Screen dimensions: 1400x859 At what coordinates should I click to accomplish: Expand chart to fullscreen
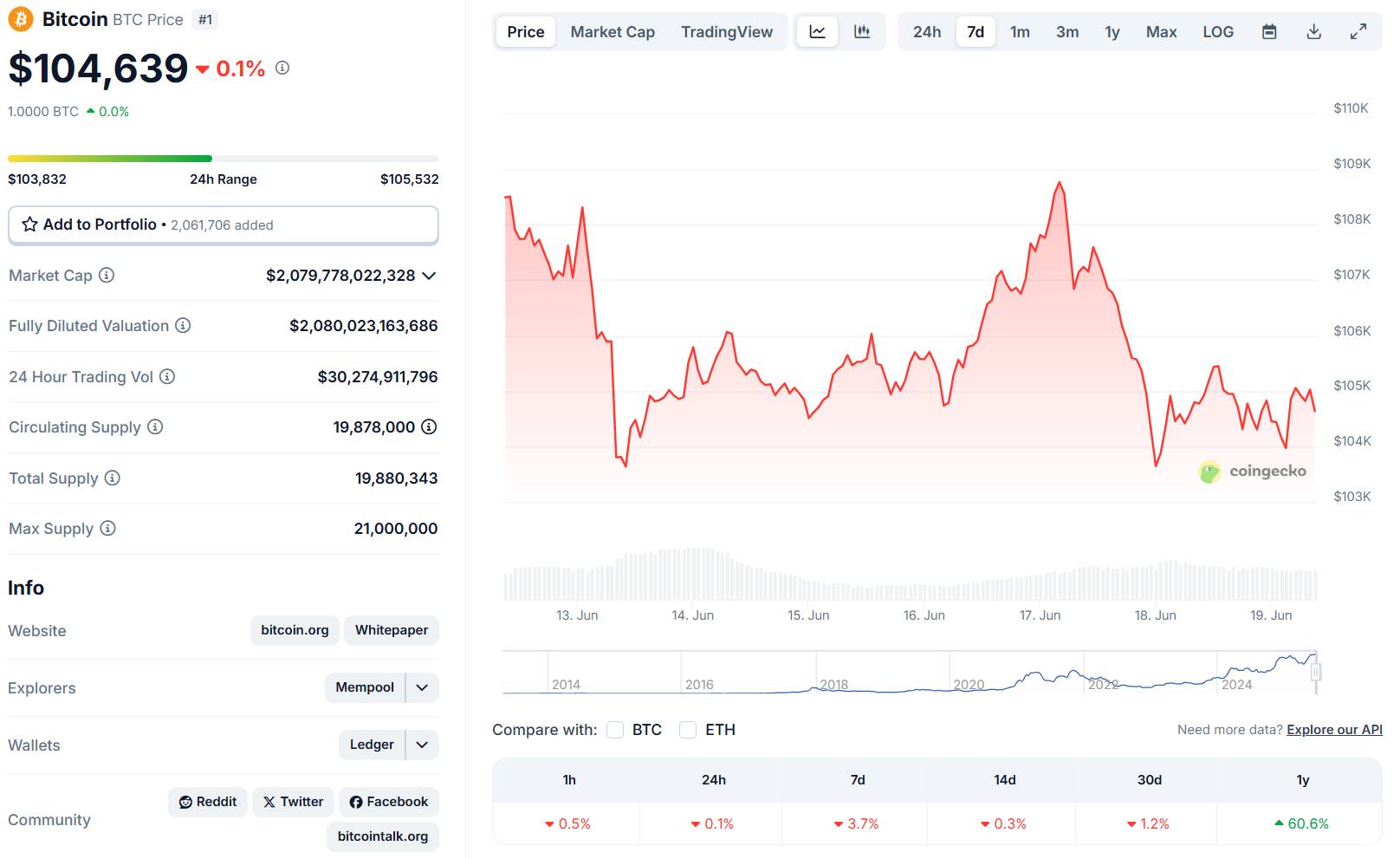(1356, 31)
